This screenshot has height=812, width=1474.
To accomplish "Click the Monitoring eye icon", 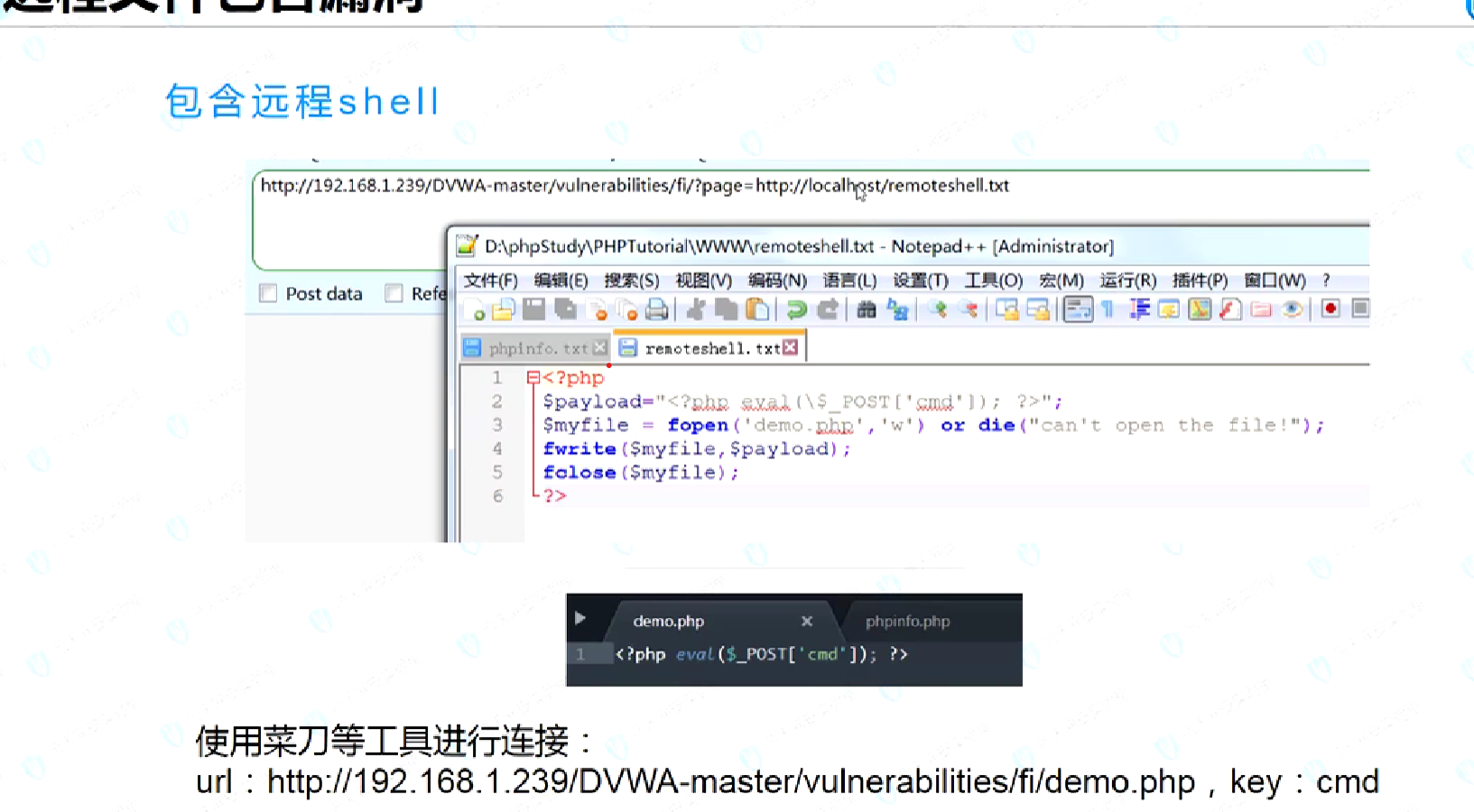I will 1293,310.
